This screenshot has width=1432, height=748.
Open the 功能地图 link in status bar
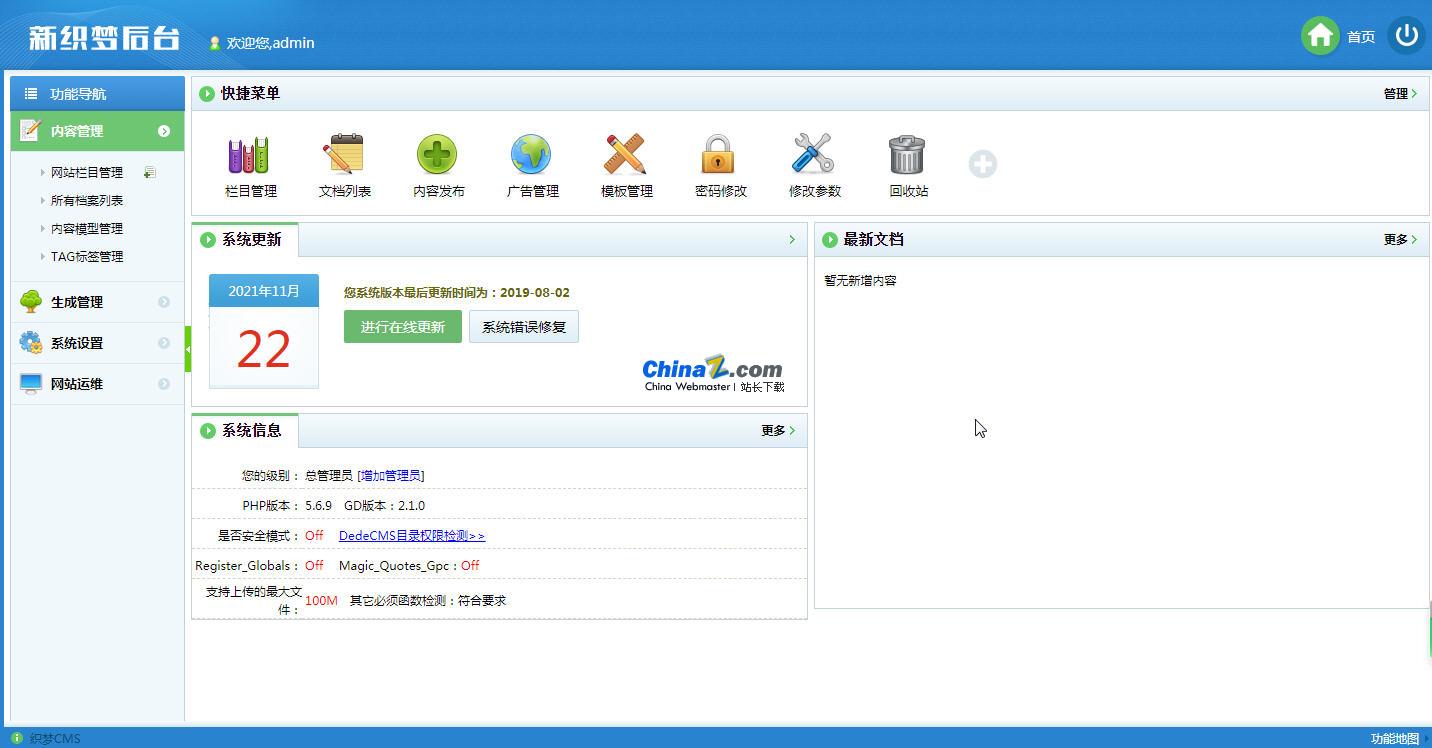click(x=1395, y=739)
